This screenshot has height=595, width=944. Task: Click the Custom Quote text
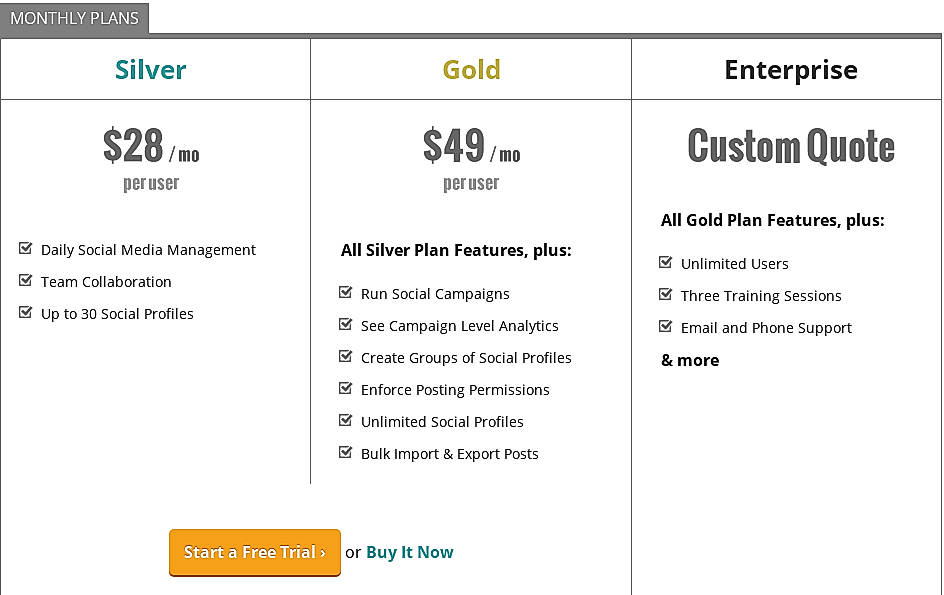click(x=791, y=147)
